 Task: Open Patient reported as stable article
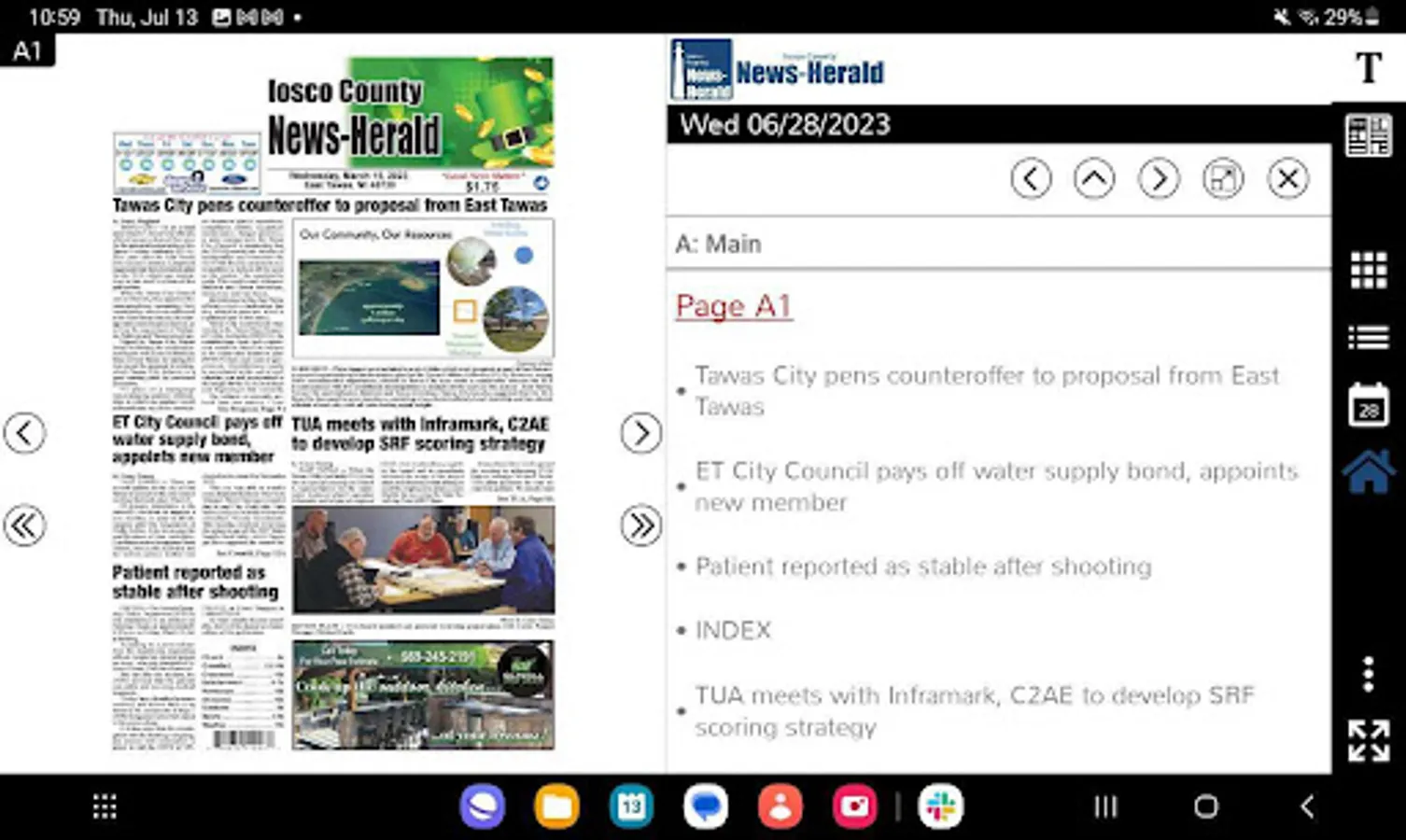coord(923,567)
